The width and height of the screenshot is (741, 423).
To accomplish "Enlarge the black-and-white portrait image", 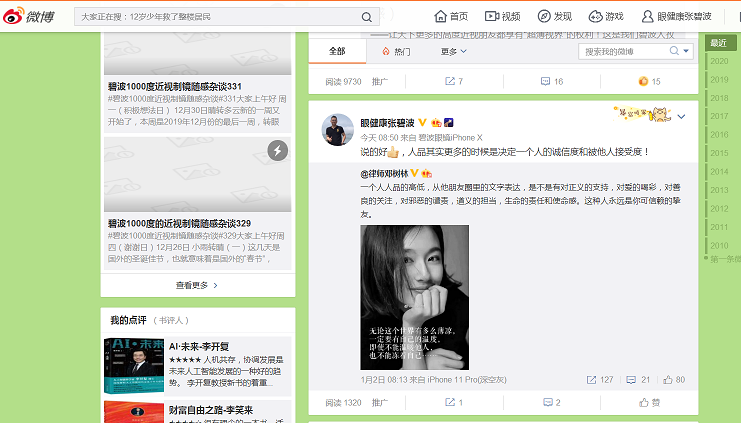I will coord(414,297).
